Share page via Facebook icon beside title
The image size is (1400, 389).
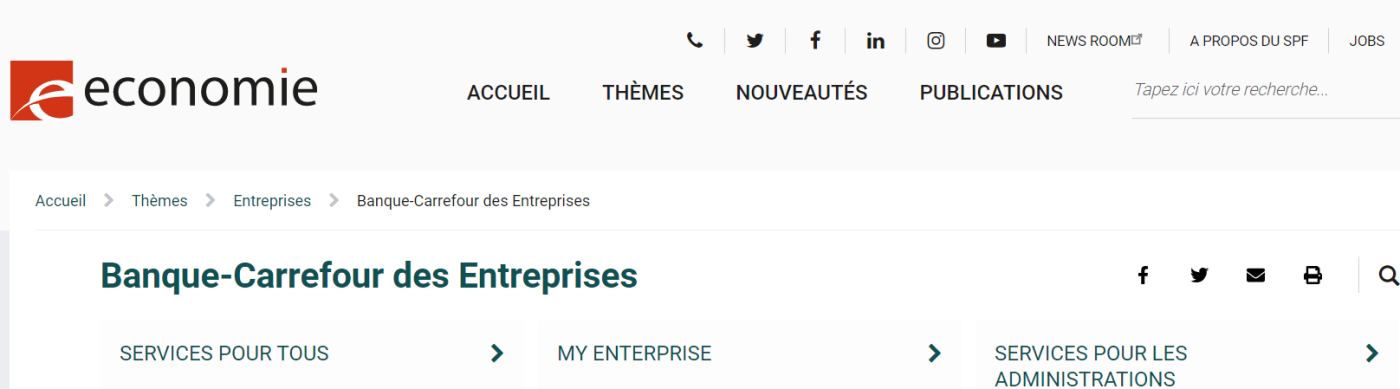pos(1143,275)
